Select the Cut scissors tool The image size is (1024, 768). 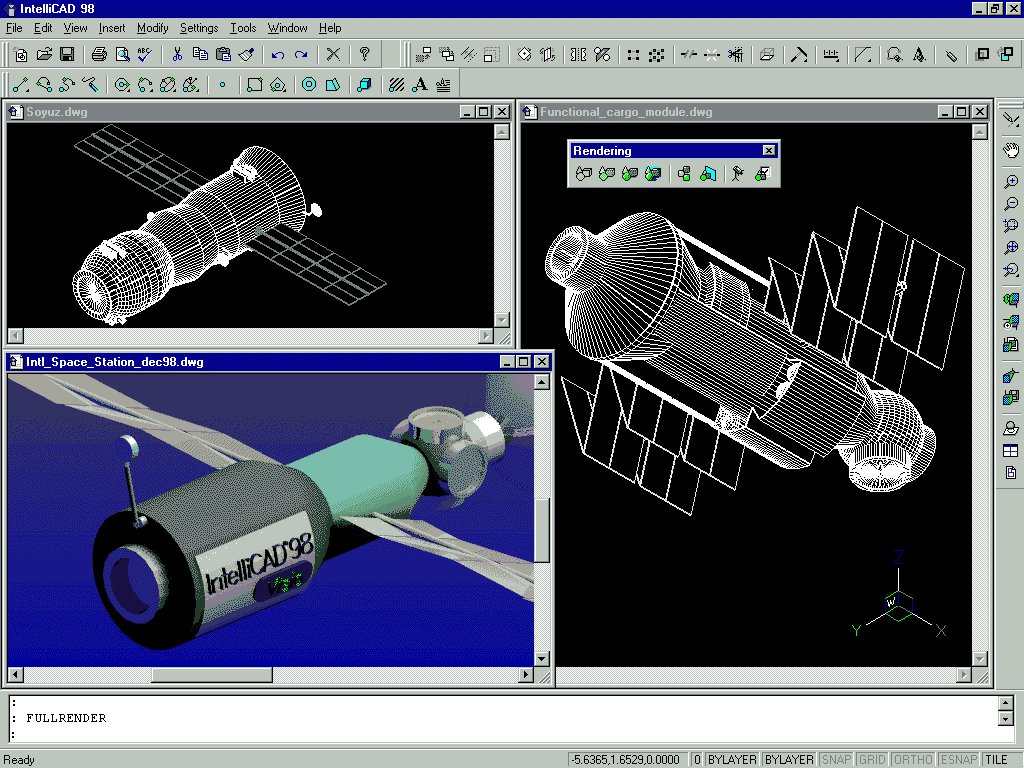click(177, 55)
